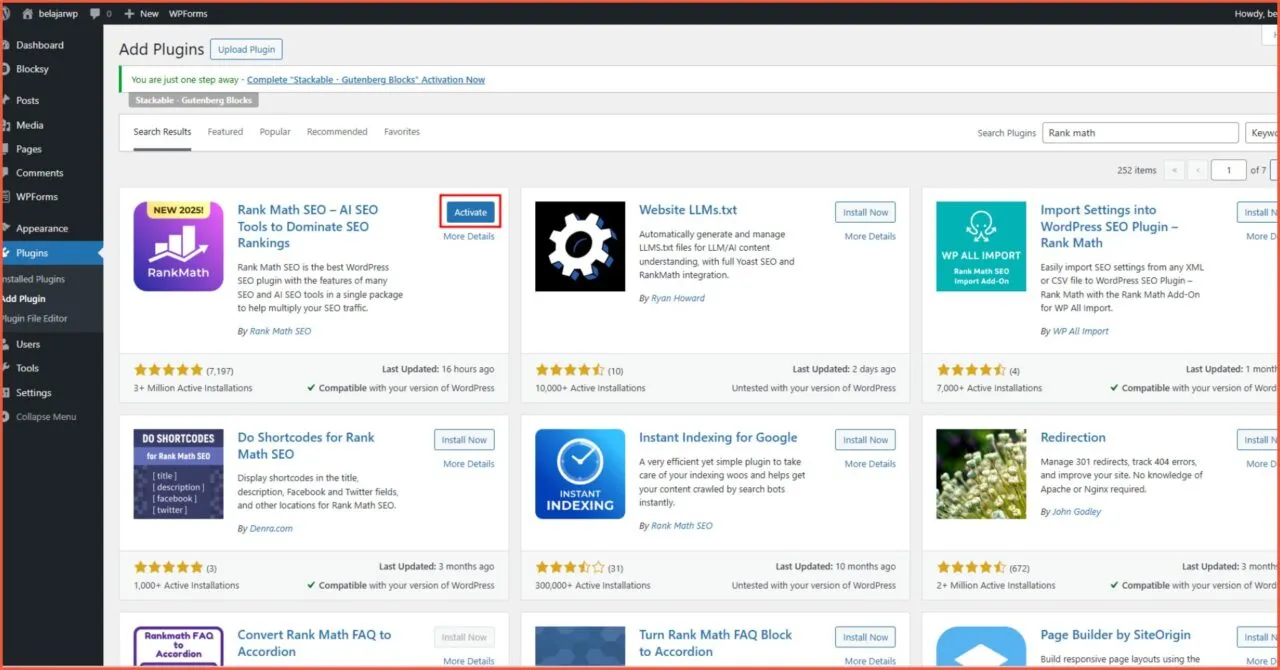Open Stackable Gutenberg Blocks activation link
The image size is (1280, 670).
pyautogui.click(x=365, y=80)
